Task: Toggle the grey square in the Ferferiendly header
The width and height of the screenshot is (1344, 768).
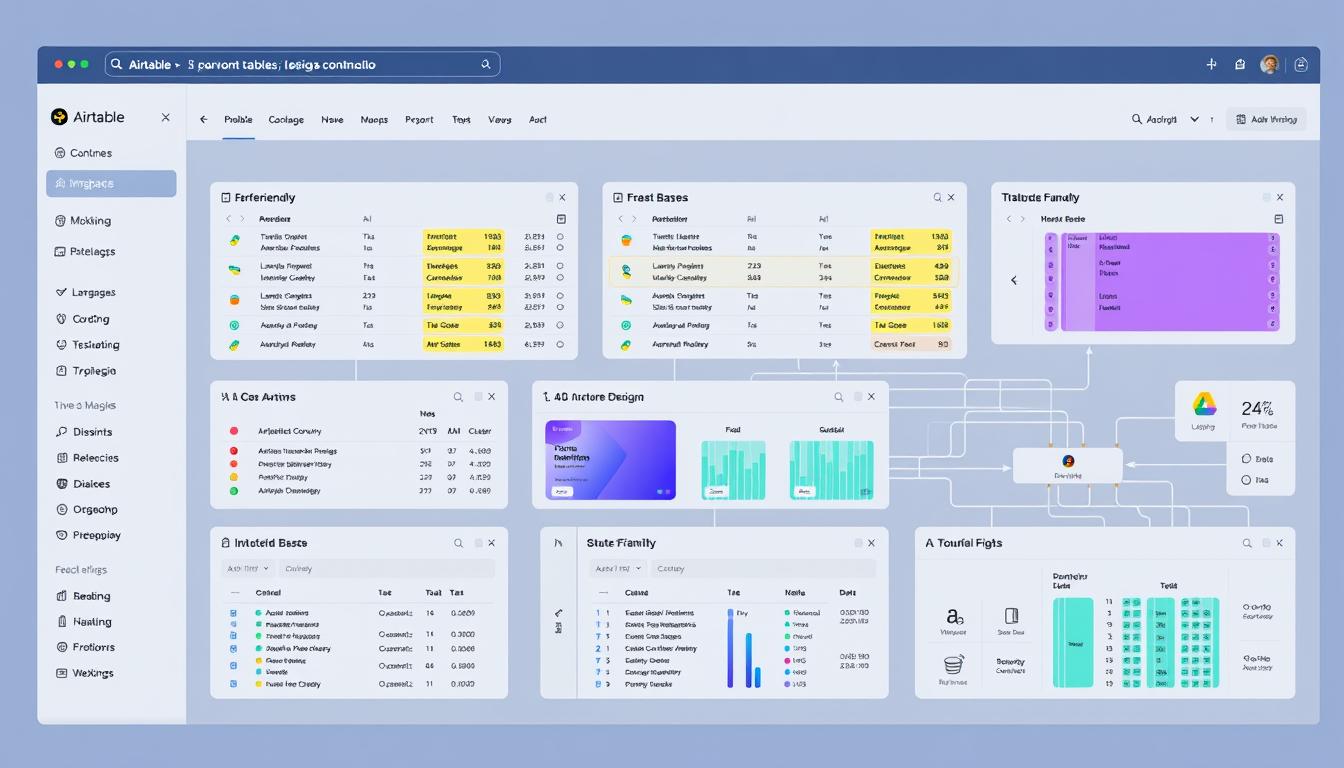Action: pyautogui.click(x=549, y=198)
